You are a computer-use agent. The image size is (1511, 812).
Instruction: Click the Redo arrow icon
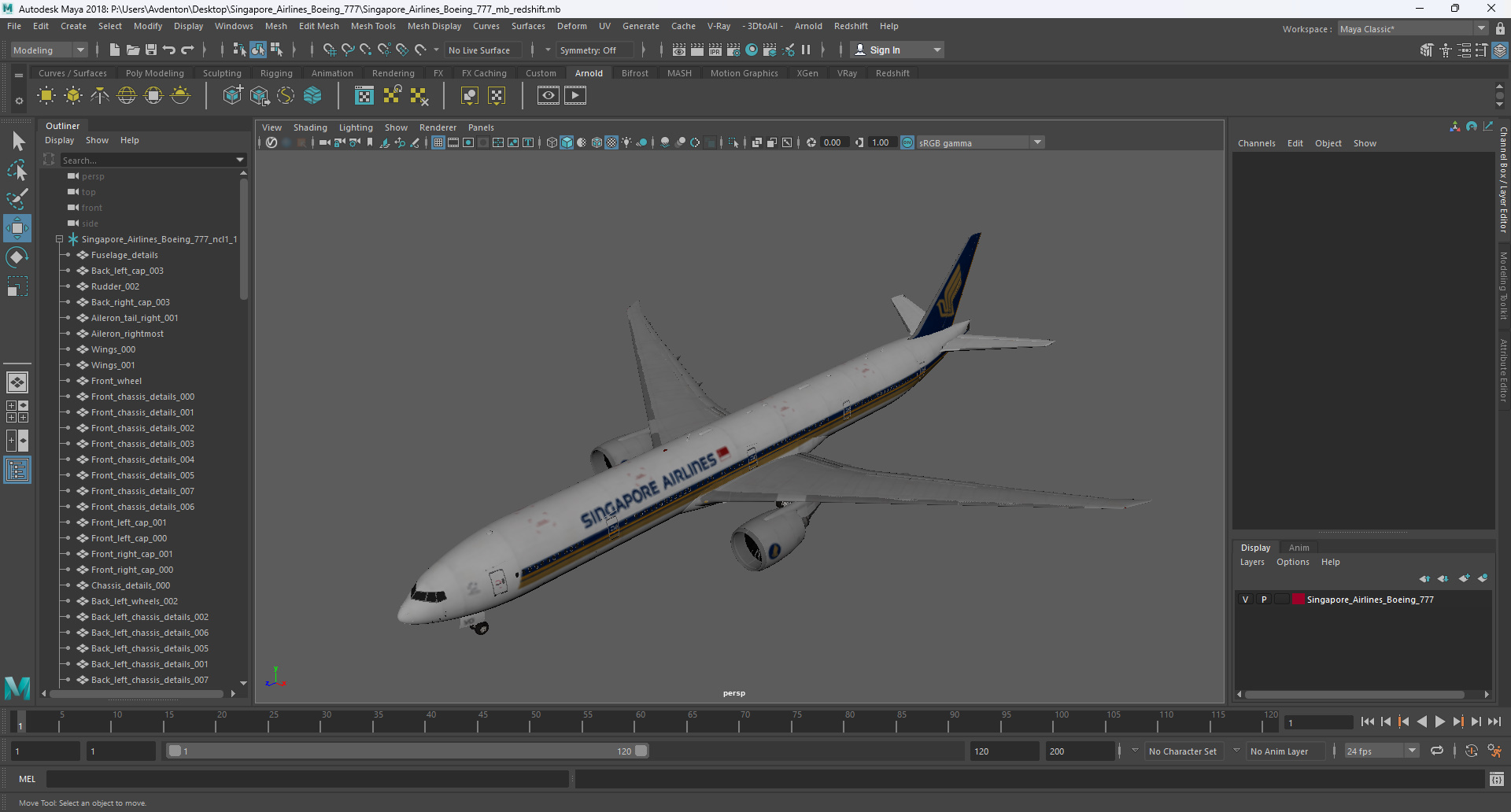coord(187,50)
